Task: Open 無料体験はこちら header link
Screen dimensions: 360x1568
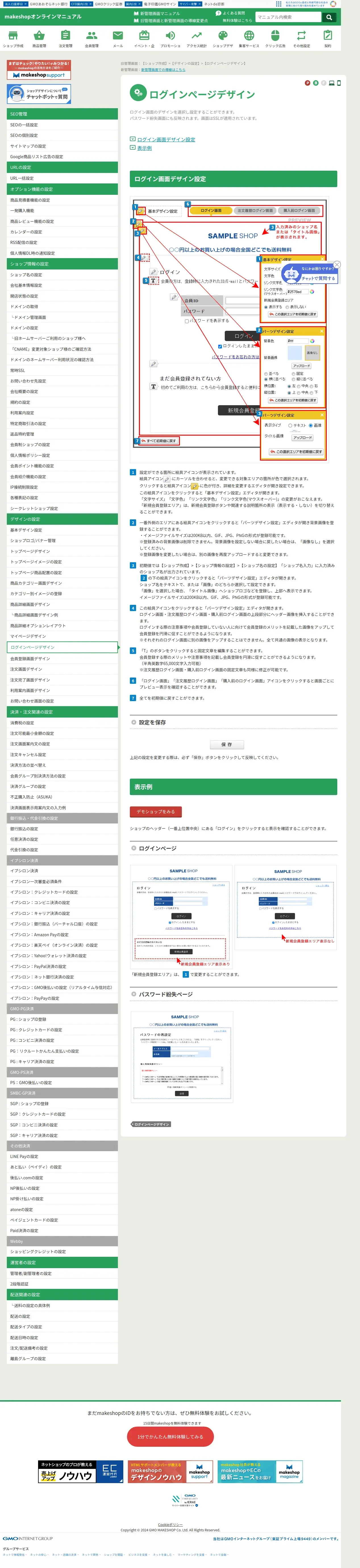Action: tap(237, 21)
